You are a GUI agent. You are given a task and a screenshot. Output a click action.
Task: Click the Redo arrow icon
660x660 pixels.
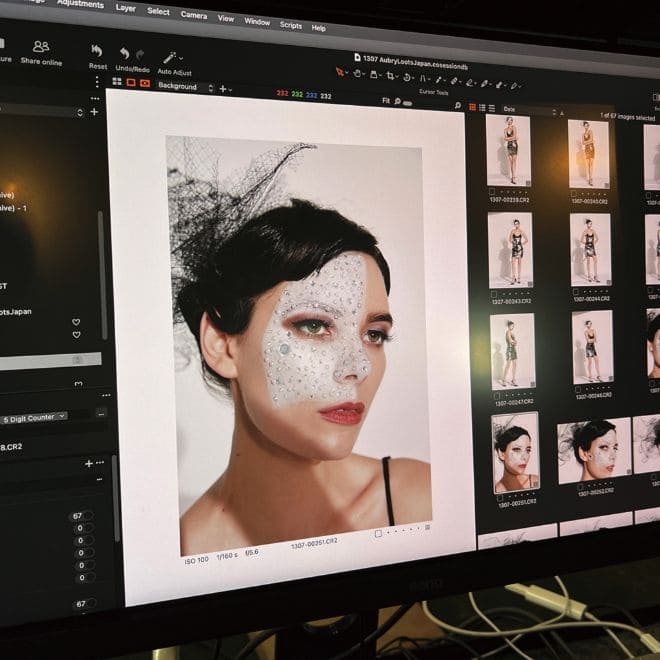[x=140, y=55]
